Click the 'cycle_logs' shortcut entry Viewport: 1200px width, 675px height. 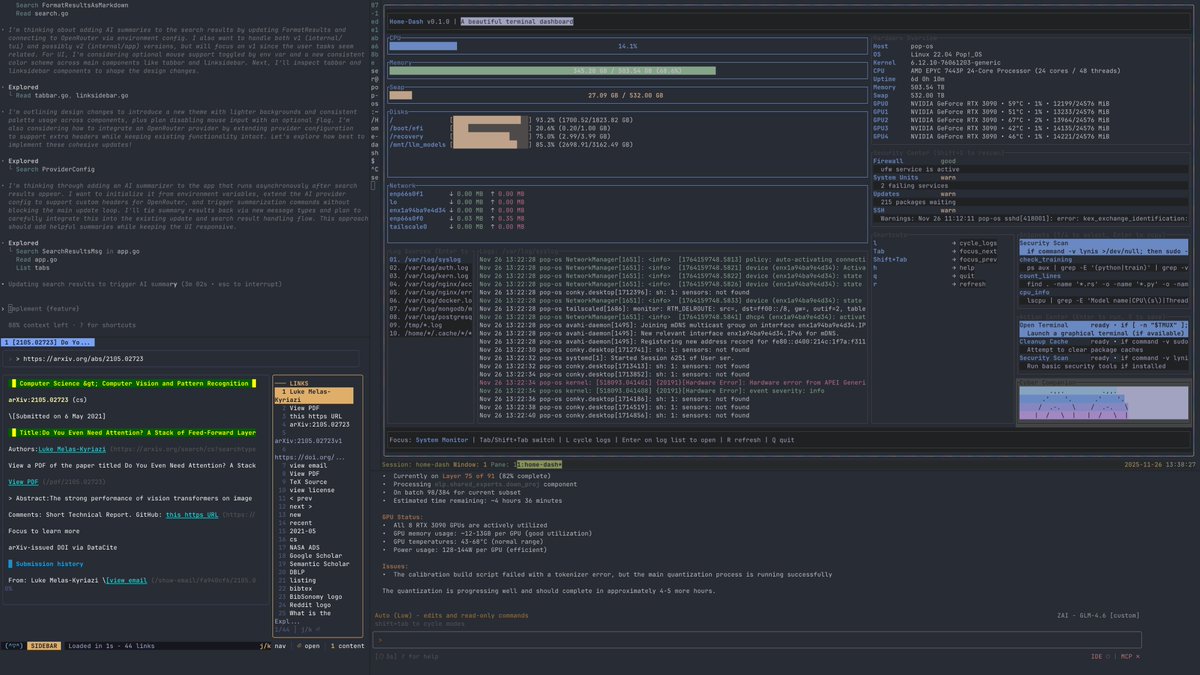coord(978,243)
